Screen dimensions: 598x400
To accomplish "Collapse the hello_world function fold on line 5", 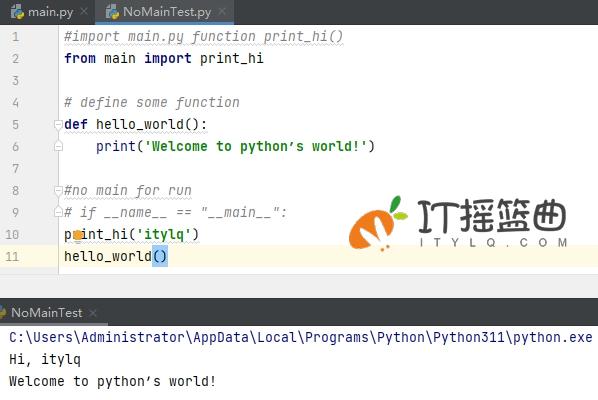I will point(58,125).
